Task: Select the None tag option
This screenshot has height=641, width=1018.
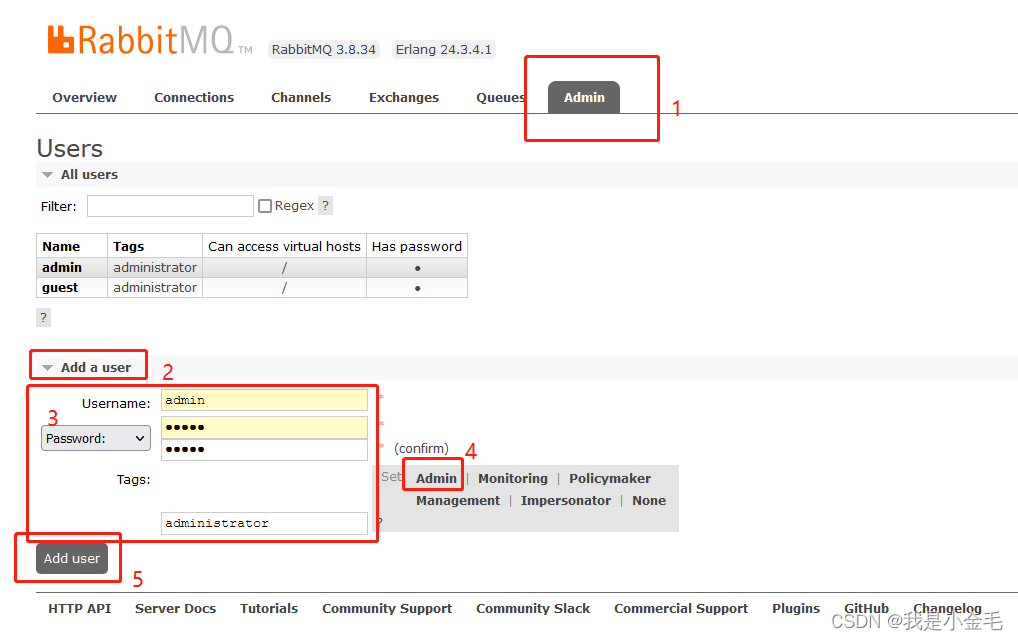Action: (x=649, y=500)
